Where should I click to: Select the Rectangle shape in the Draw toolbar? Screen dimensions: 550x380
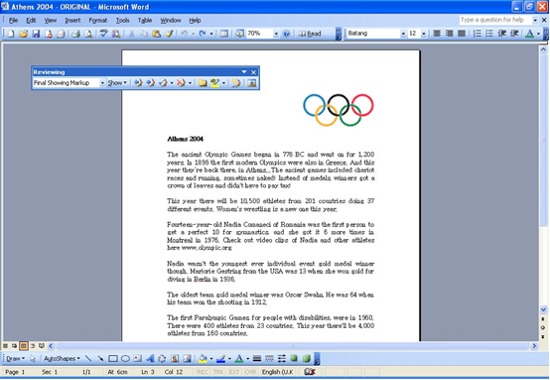(x=113, y=359)
